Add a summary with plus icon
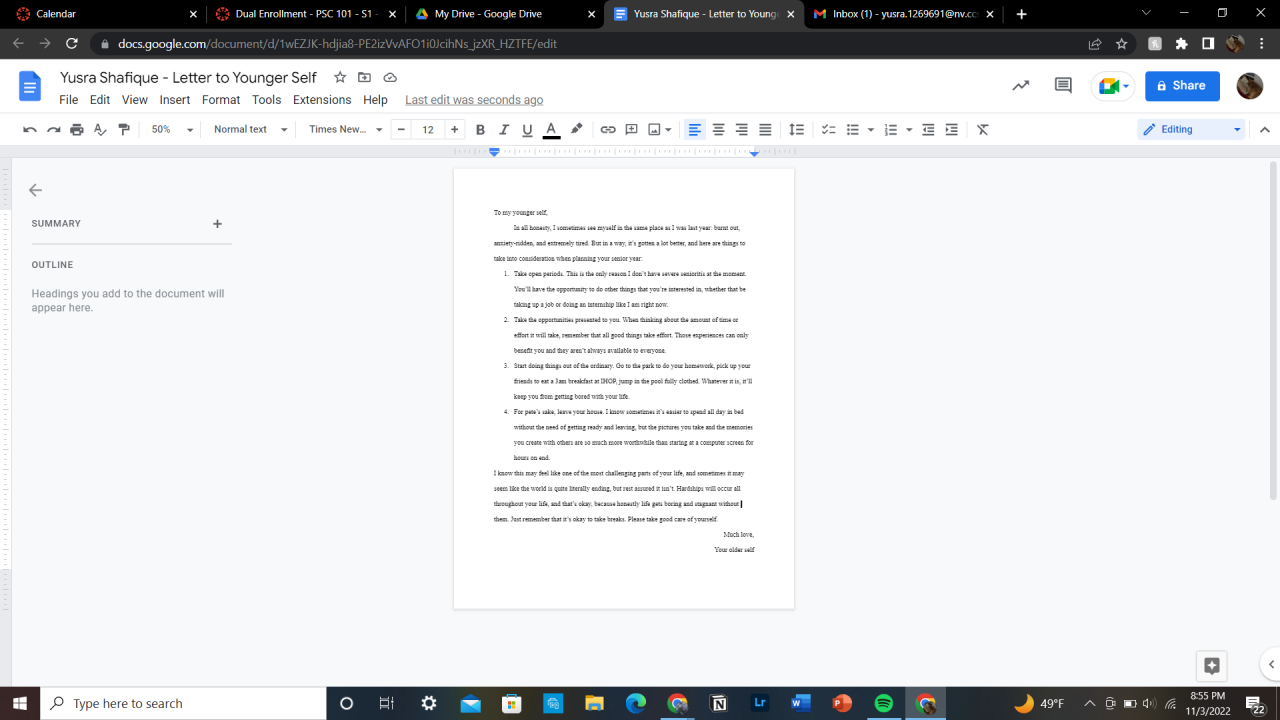 pos(217,224)
